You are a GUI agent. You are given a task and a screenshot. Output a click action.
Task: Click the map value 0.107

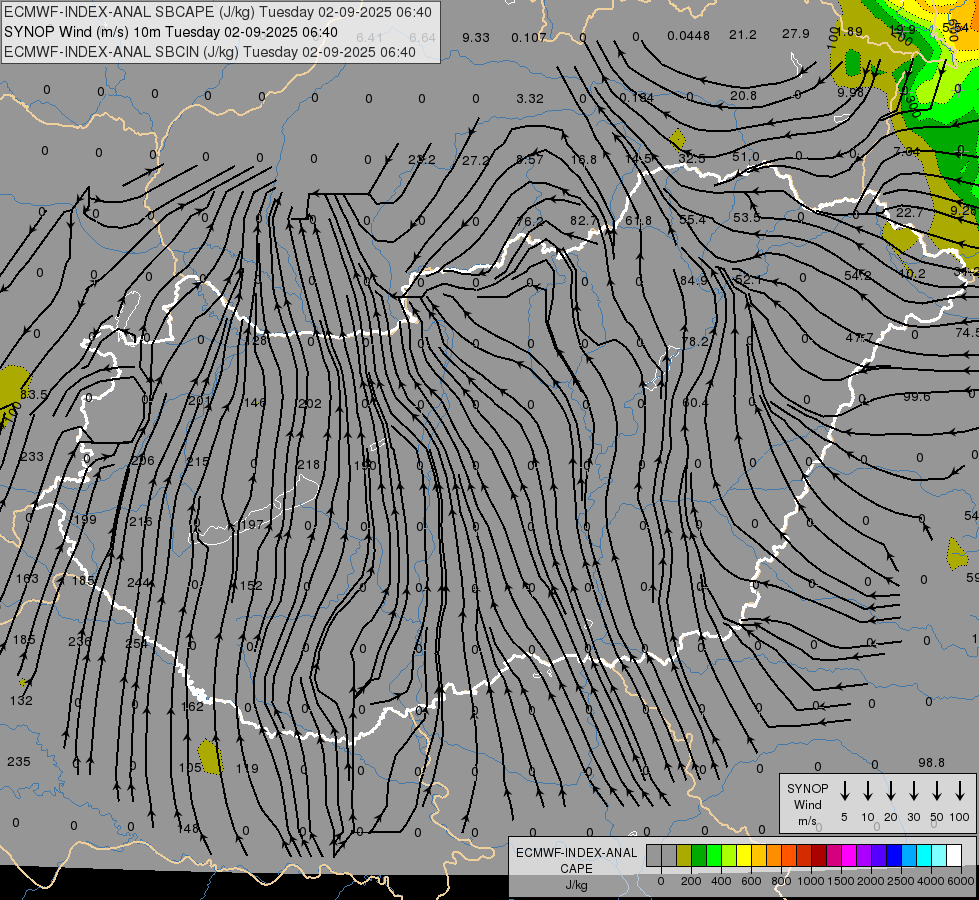click(x=529, y=37)
